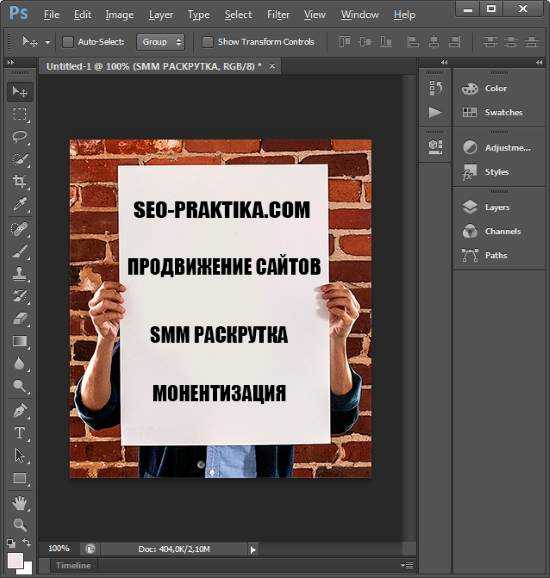
Task: Expand the narrow icon dock column
Action: point(444,62)
